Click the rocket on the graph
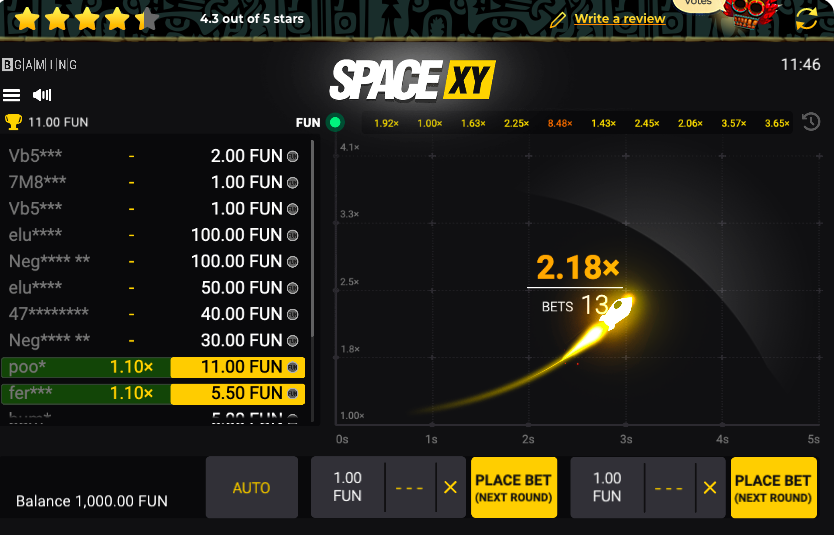This screenshot has height=535, width=836. click(x=615, y=313)
